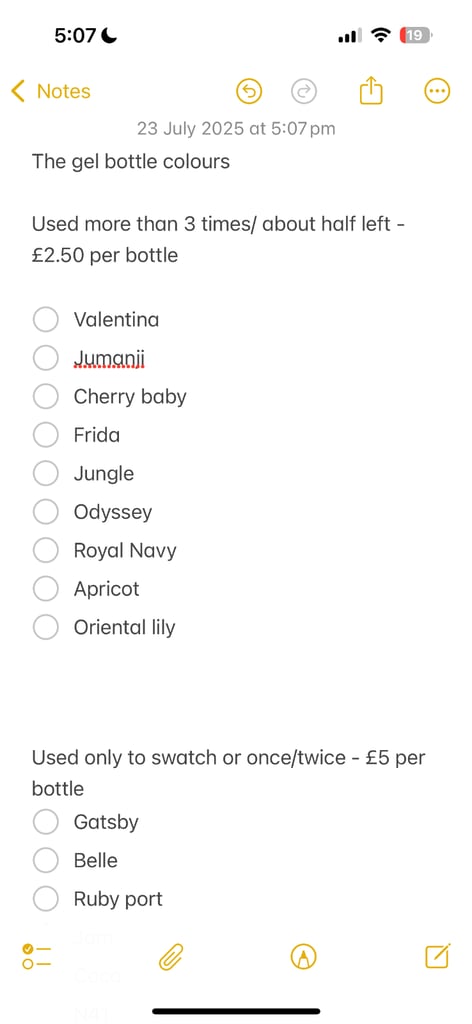The image size is (472, 1024).
Task: Tap the undo arrow icon
Action: pyautogui.click(x=249, y=91)
